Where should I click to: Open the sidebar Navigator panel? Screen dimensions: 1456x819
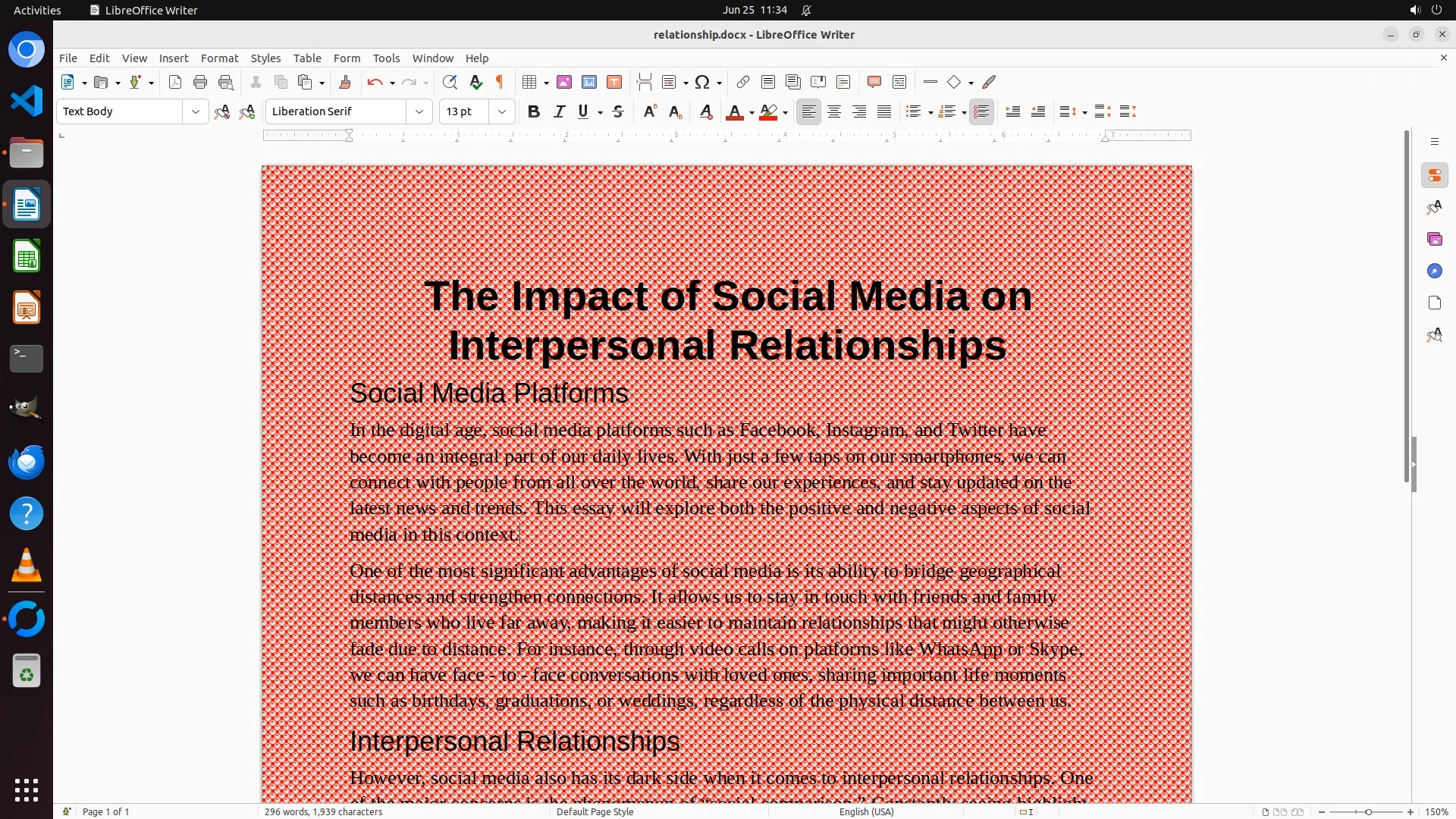[x=1434, y=271]
